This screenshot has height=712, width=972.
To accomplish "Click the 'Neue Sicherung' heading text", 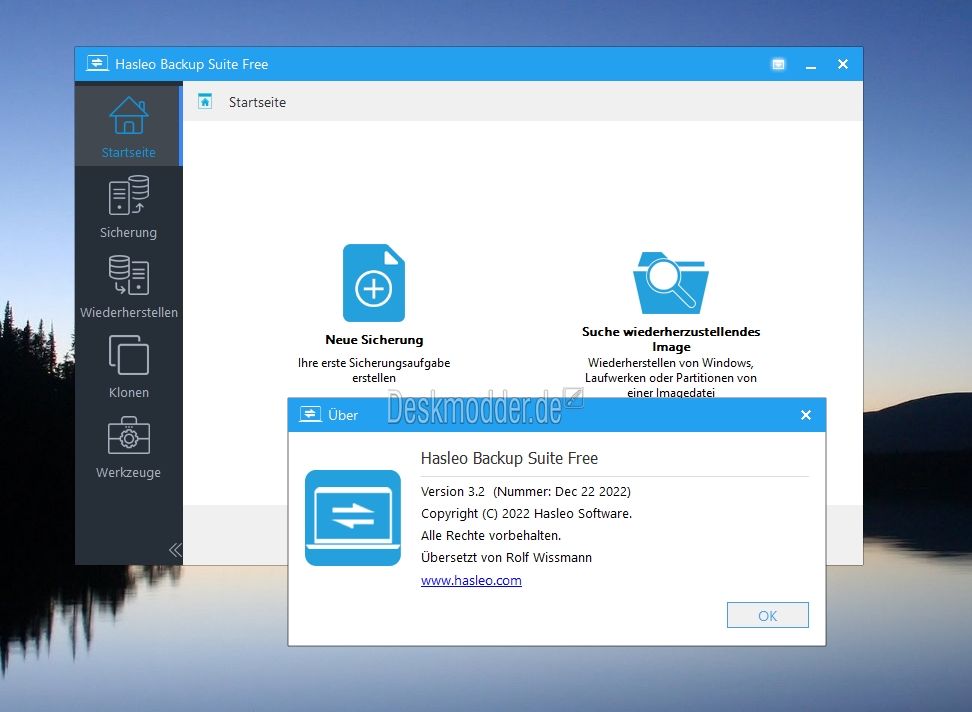I will 374,340.
